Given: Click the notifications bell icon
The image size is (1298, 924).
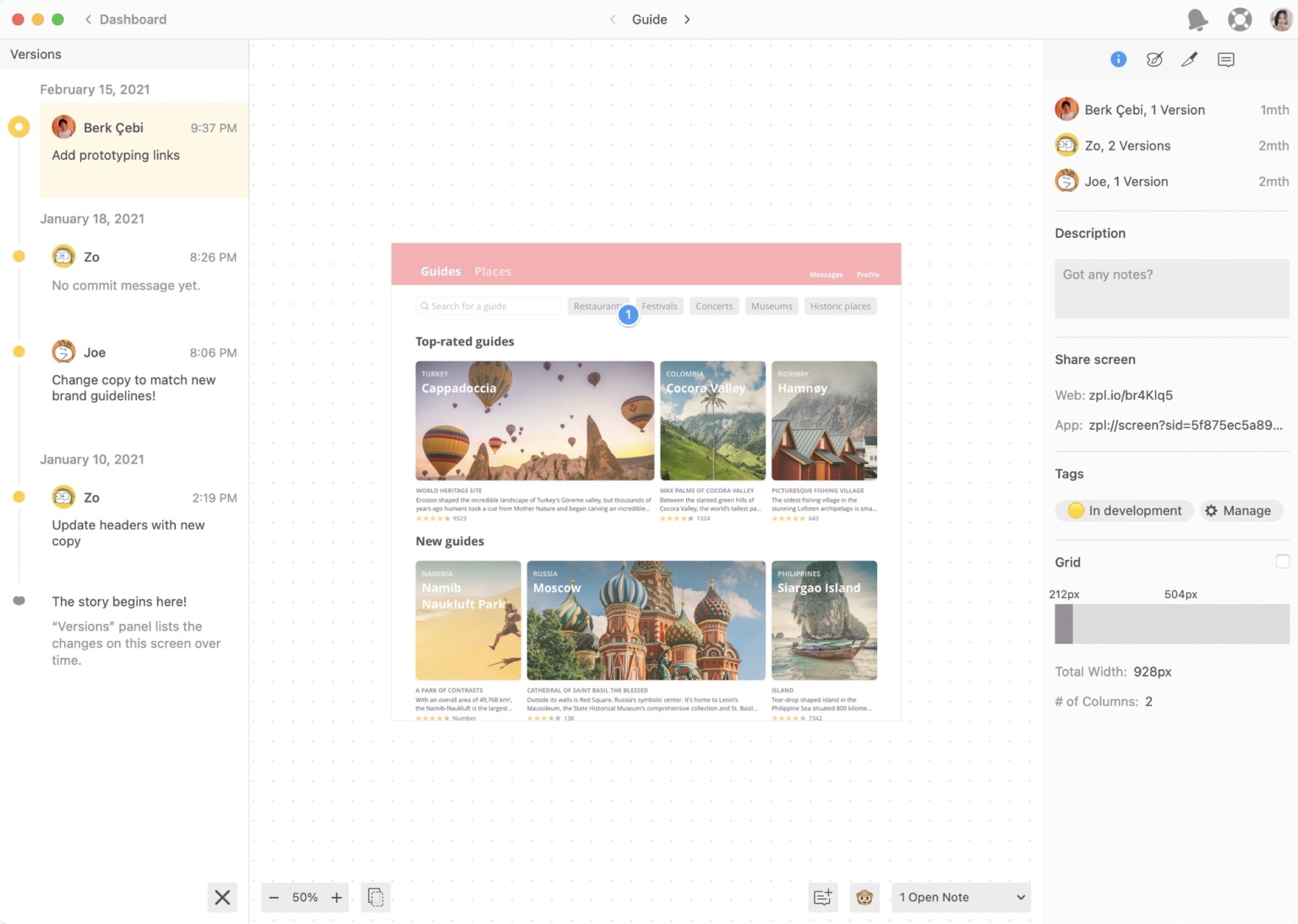Looking at the screenshot, I should click(x=1197, y=19).
